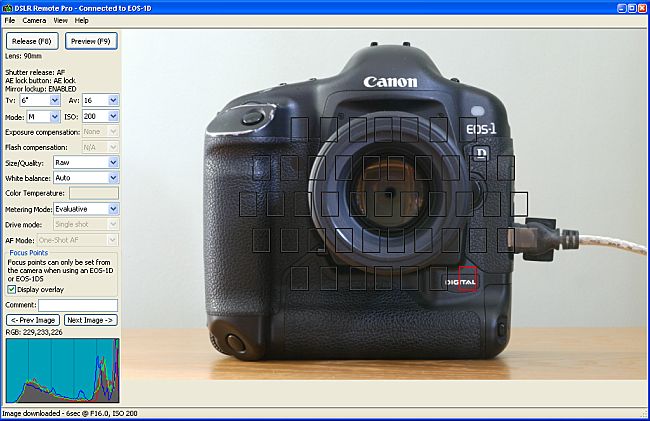Open the White balance dropdown
The width and height of the screenshot is (650, 421).
[x=113, y=178]
